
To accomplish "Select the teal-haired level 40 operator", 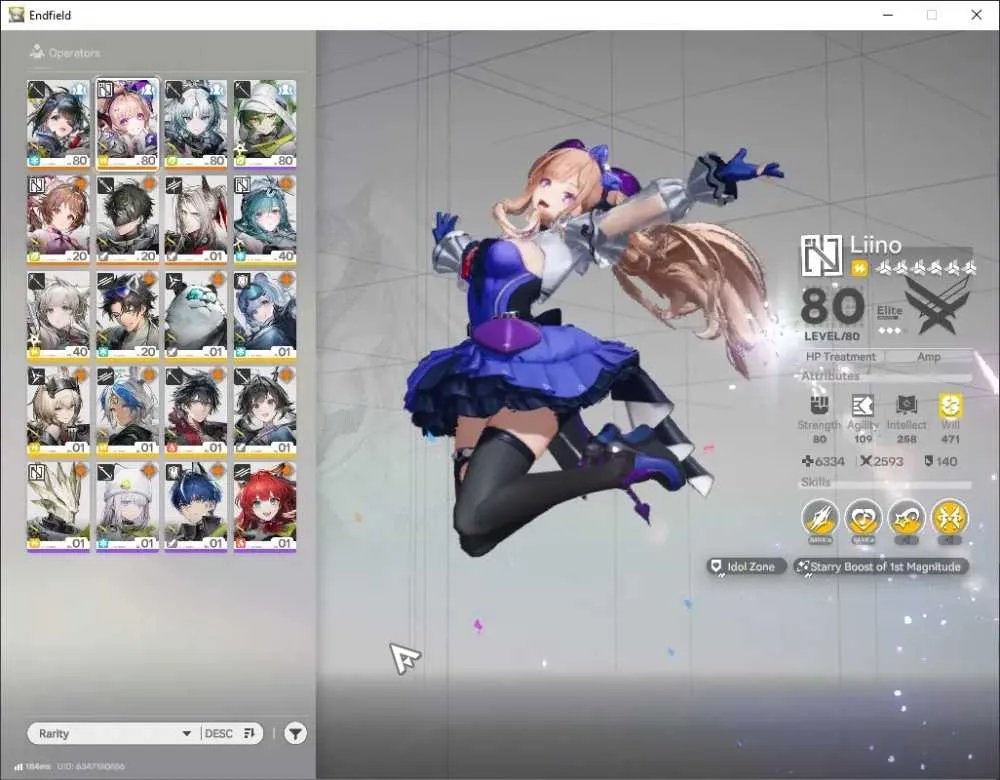I will 265,221.
